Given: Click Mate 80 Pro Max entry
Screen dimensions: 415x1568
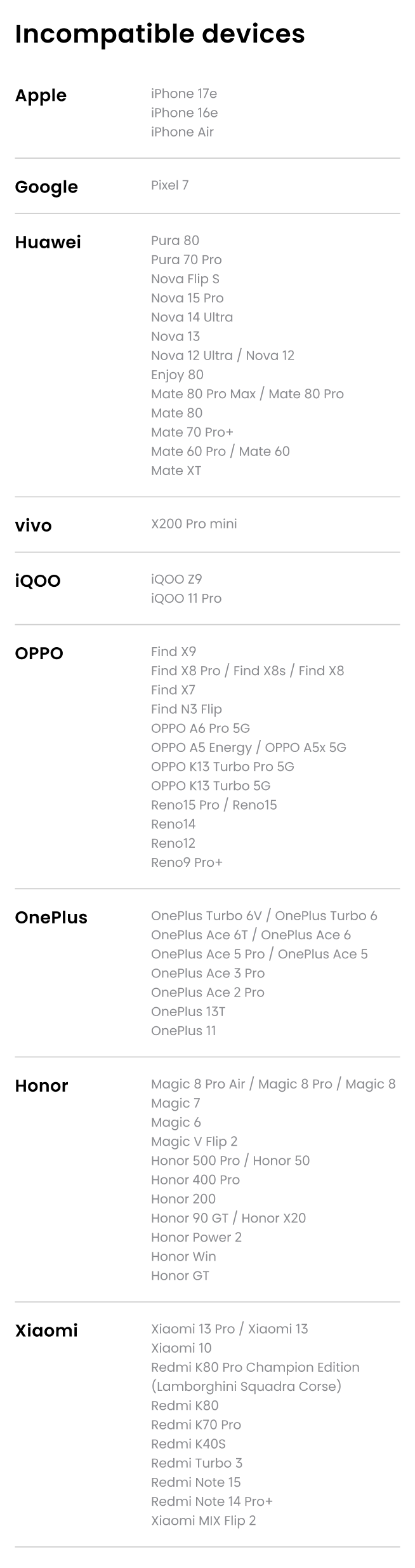Looking at the screenshot, I should coord(203,394).
